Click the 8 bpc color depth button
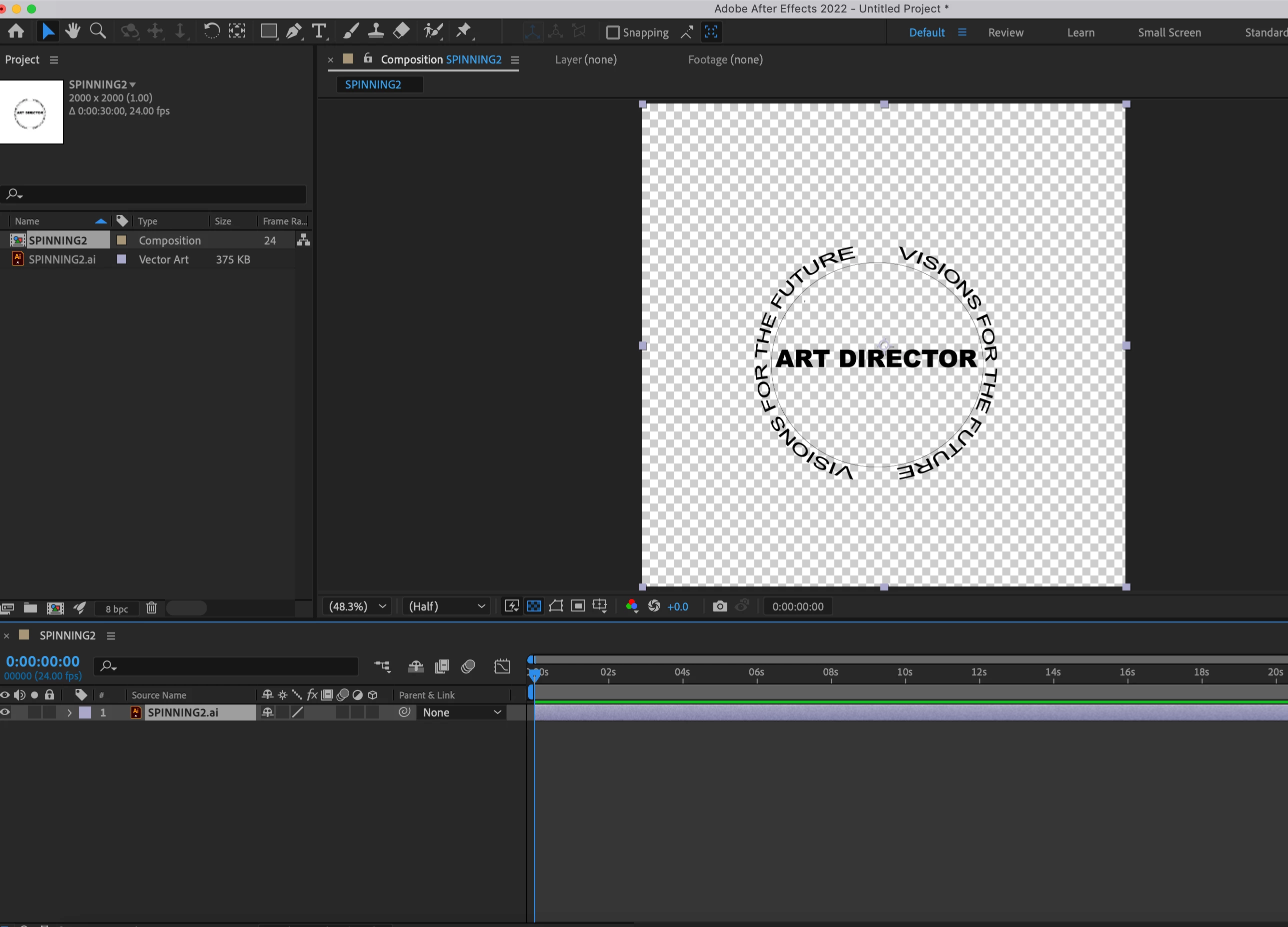This screenshot has height=927, width=1288. (x=117, y=608)
